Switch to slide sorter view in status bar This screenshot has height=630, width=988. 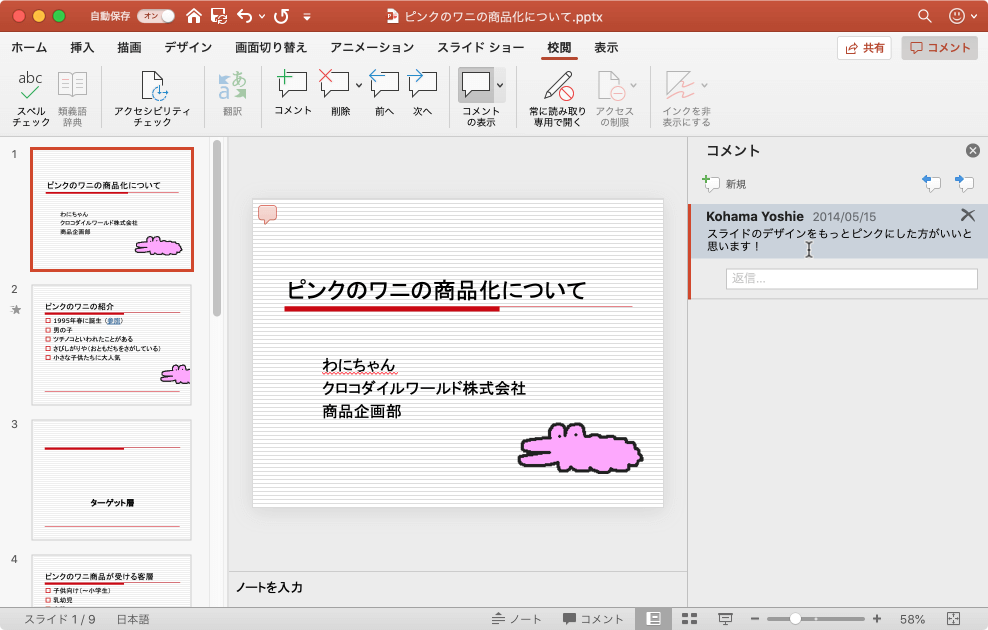click(689, 619)
